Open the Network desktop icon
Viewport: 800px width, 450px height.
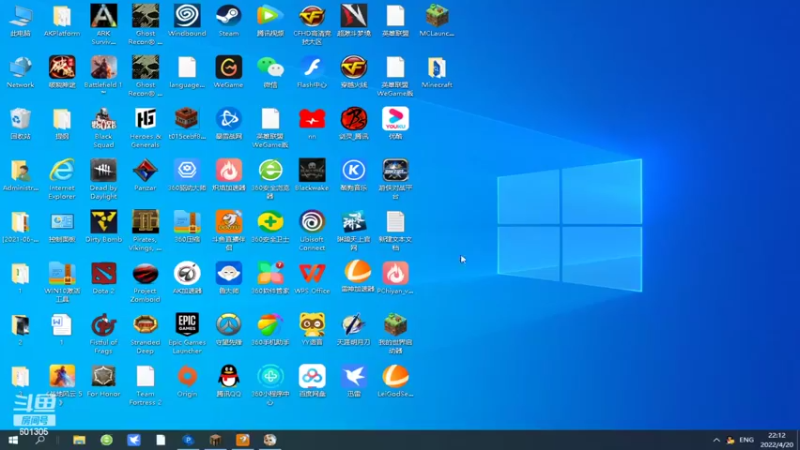(20, 72)
